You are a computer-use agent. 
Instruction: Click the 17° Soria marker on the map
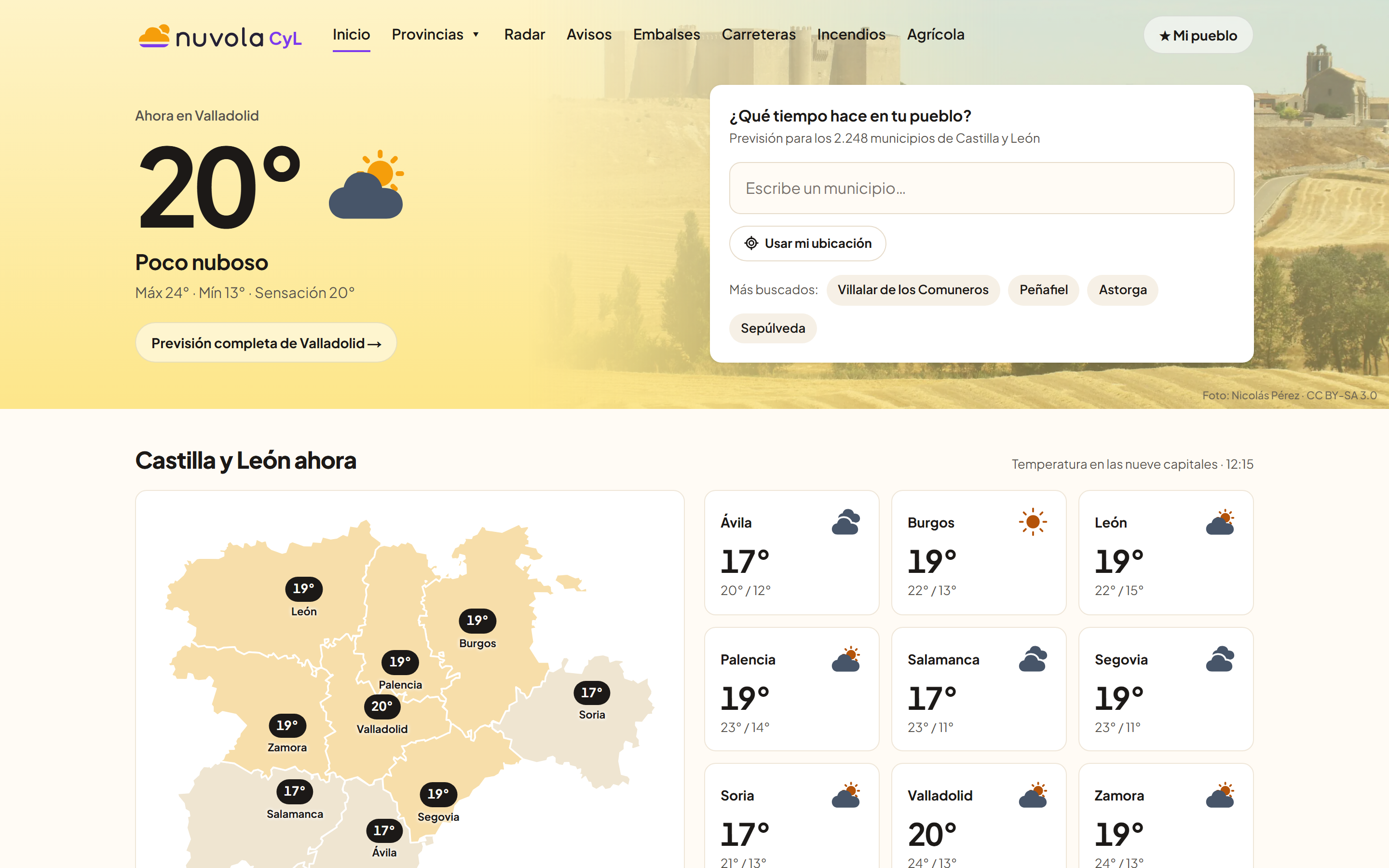point(592,693)
